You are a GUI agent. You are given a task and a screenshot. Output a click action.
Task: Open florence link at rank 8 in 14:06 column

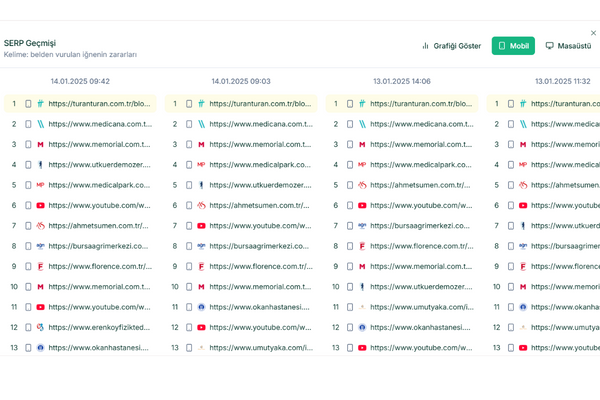pyautogui.click(x=422, y=246)
